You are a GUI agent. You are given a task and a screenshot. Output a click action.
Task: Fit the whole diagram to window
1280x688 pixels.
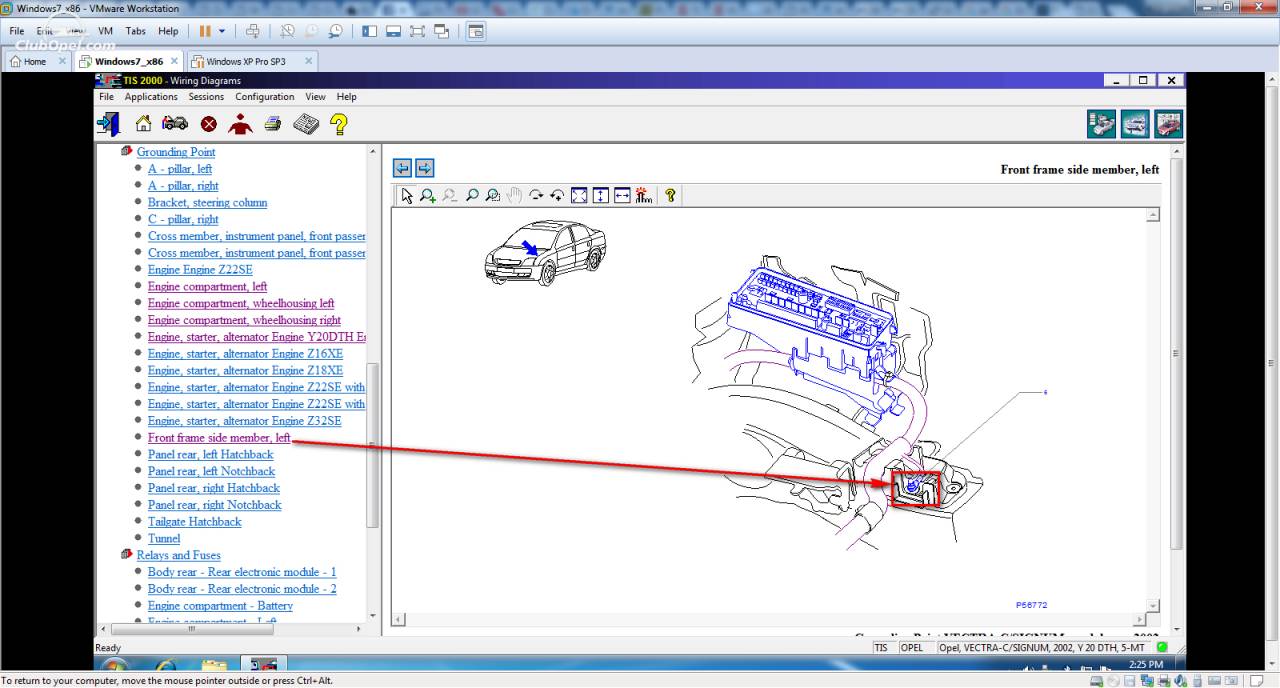579,196
